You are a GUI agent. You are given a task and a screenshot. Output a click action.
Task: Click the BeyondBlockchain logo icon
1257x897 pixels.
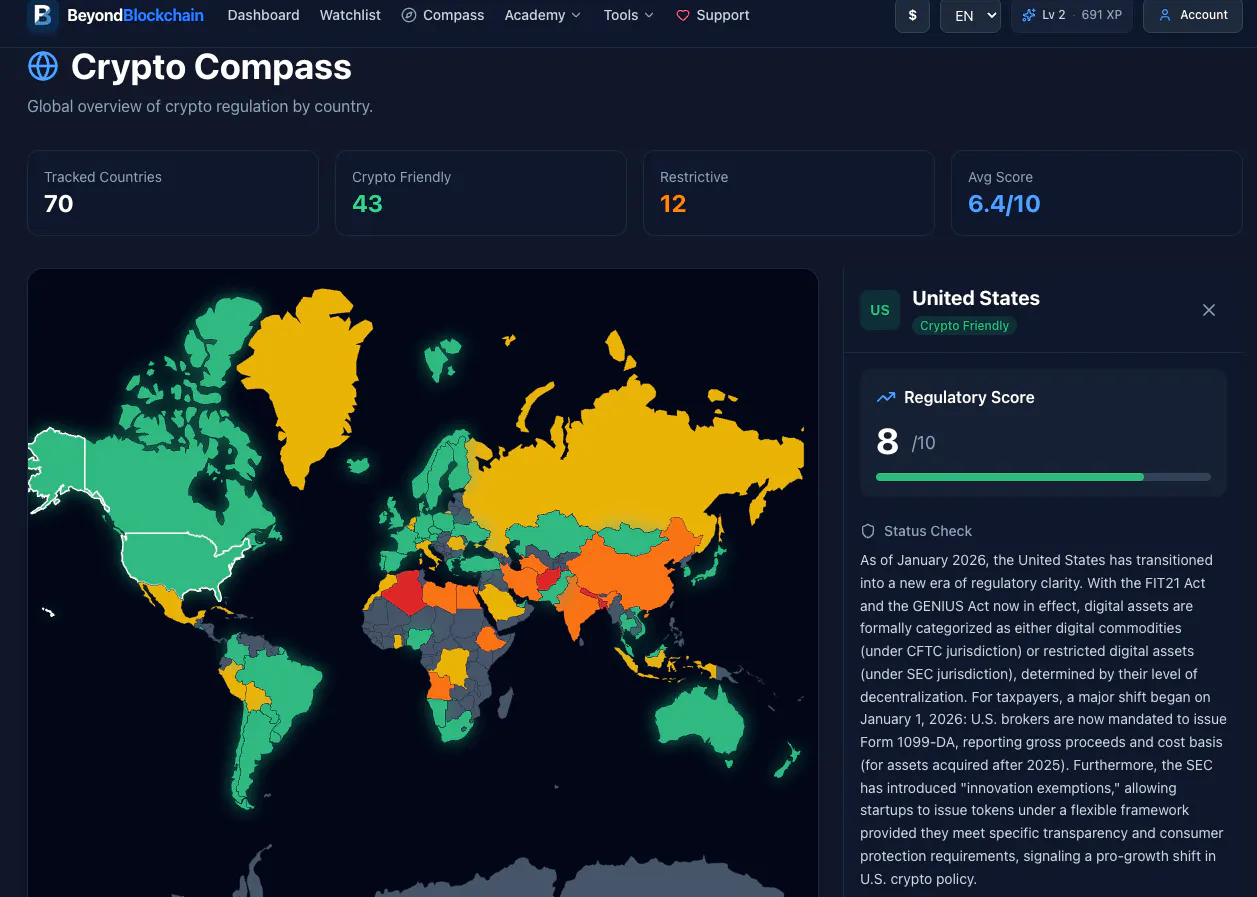pos(42,15)
